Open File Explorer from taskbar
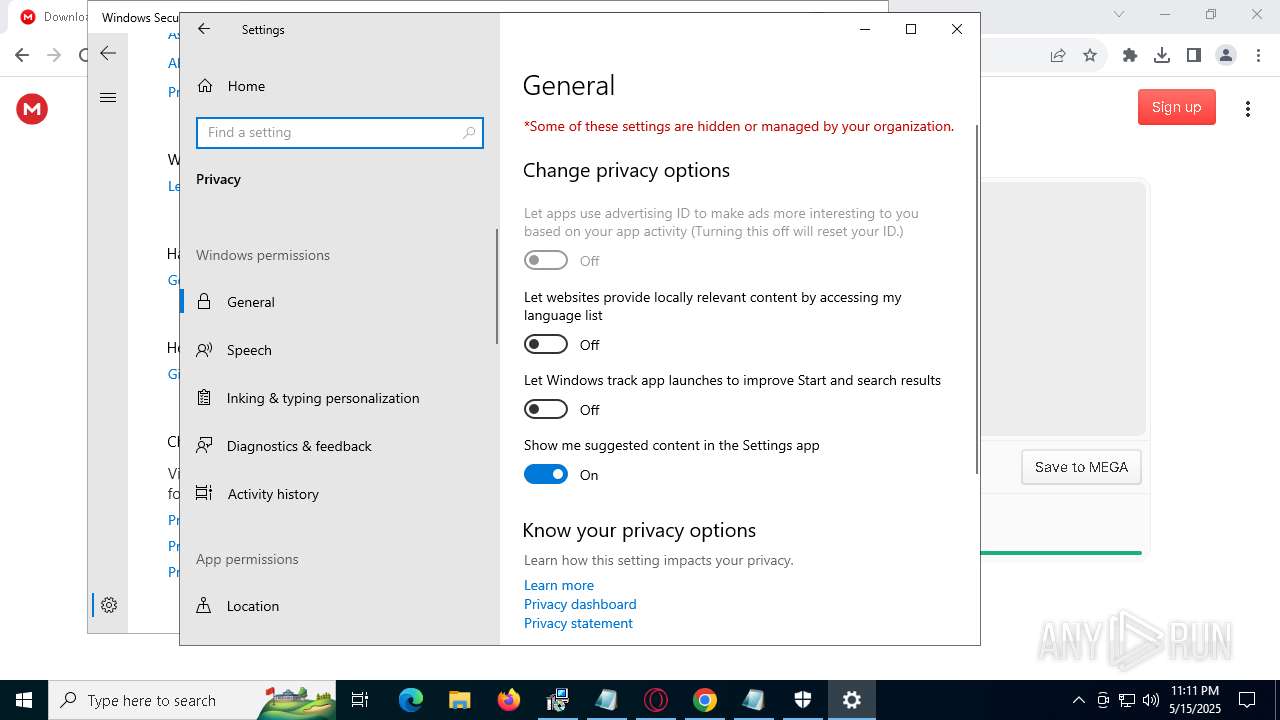The image size is (1280, 720). point(459,700)
